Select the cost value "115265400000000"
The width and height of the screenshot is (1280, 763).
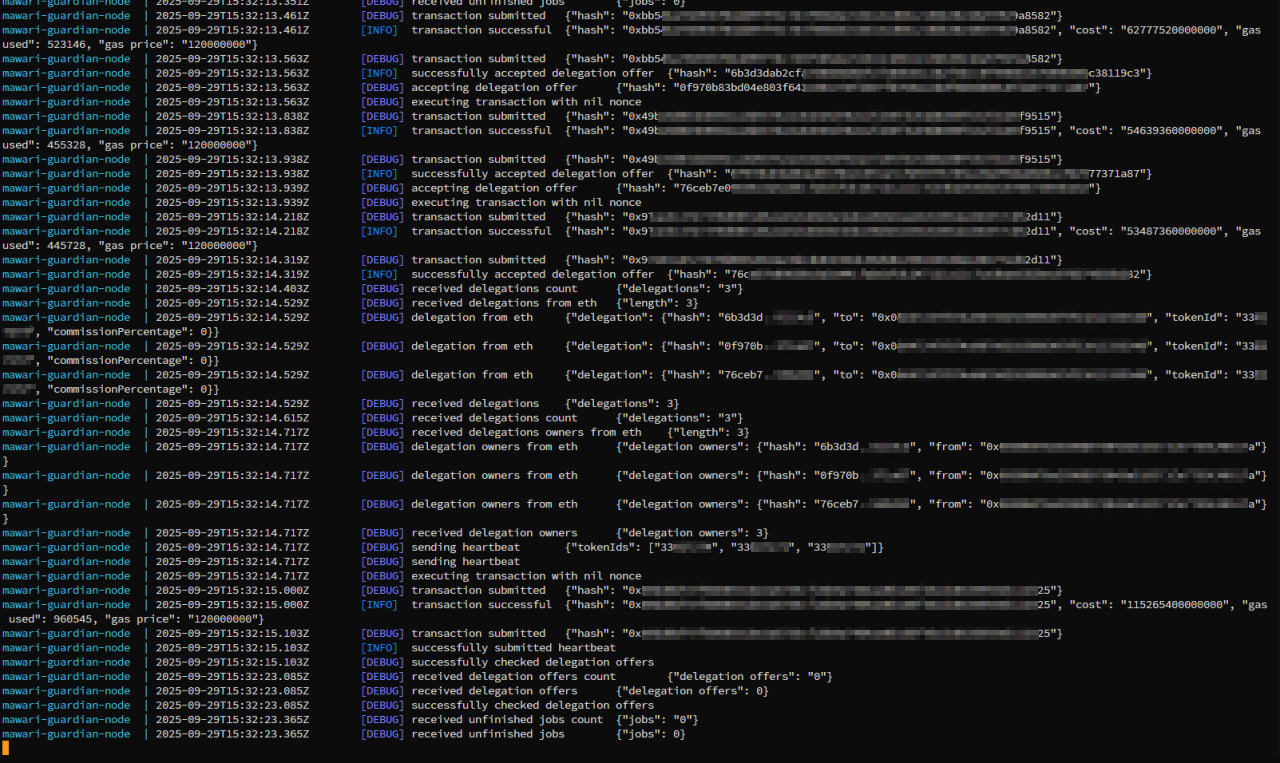[1176, 605]
